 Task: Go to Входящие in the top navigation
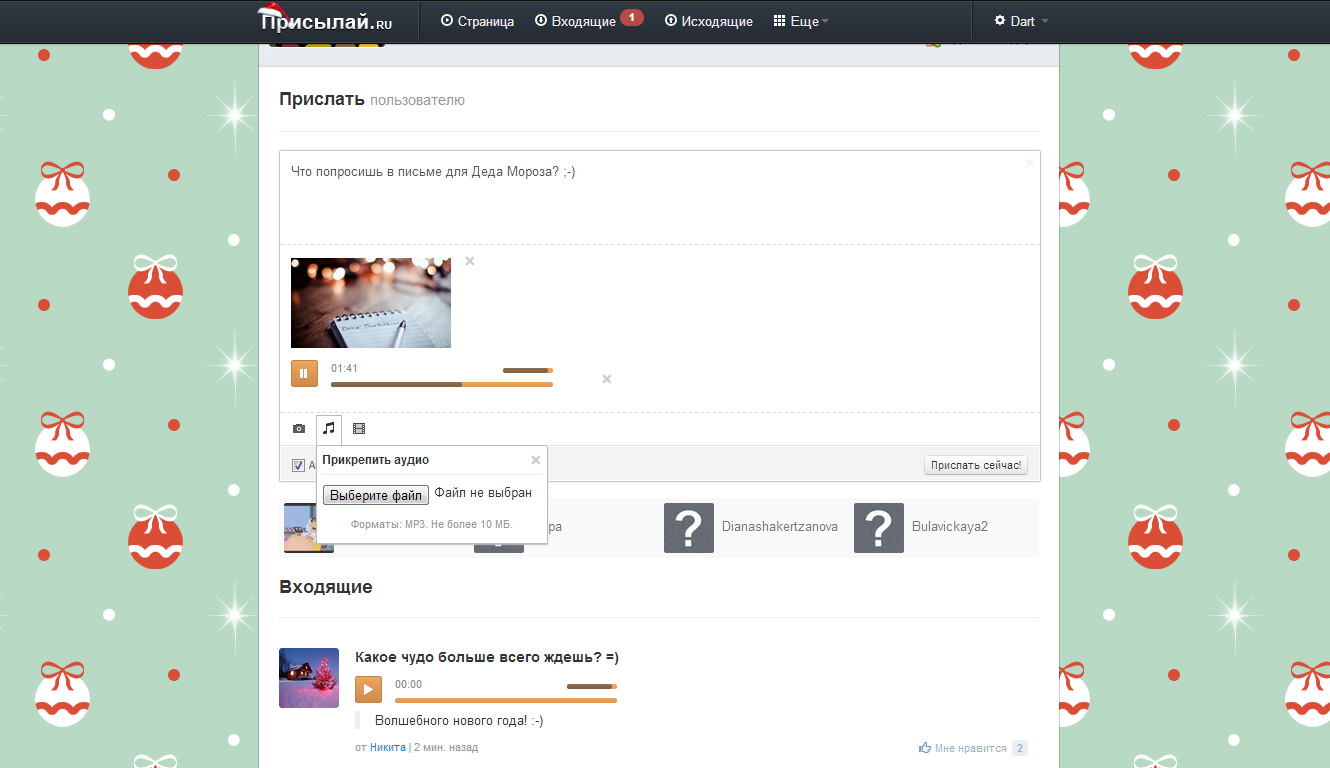[x=575, y=21]
